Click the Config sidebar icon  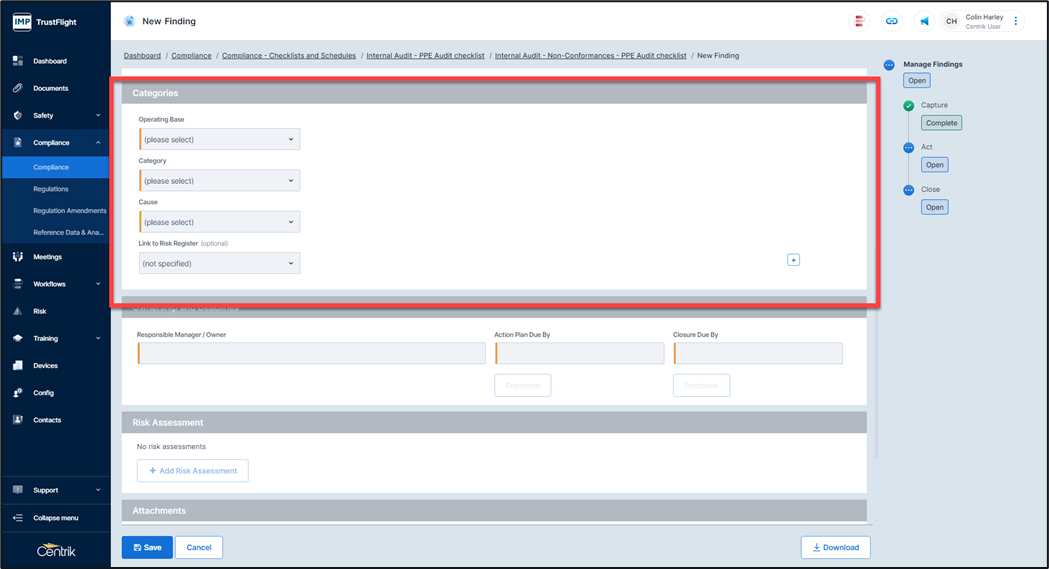click(18, 392)
